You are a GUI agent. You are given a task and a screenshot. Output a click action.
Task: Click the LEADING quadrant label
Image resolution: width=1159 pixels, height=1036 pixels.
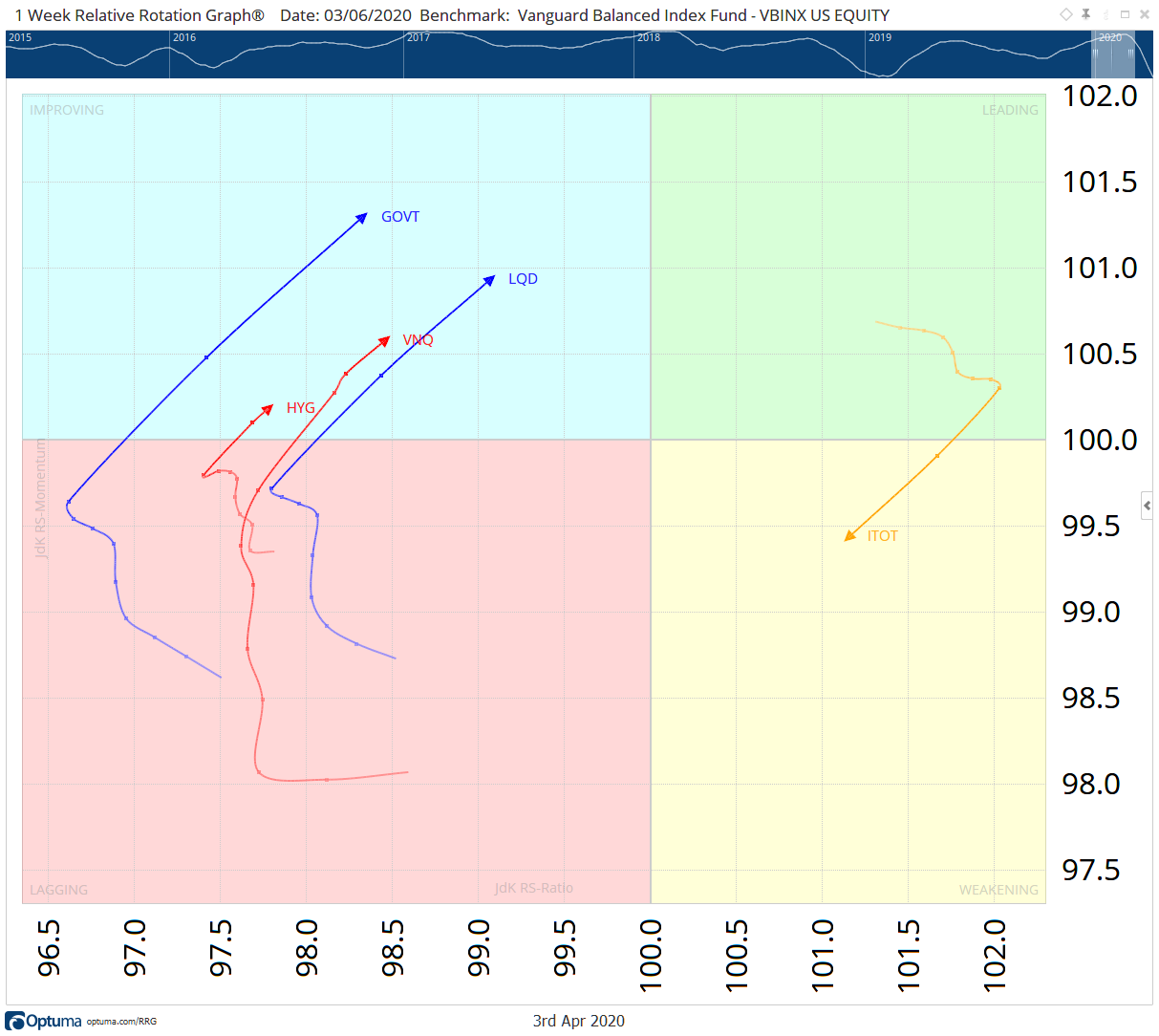point(1010,110)
